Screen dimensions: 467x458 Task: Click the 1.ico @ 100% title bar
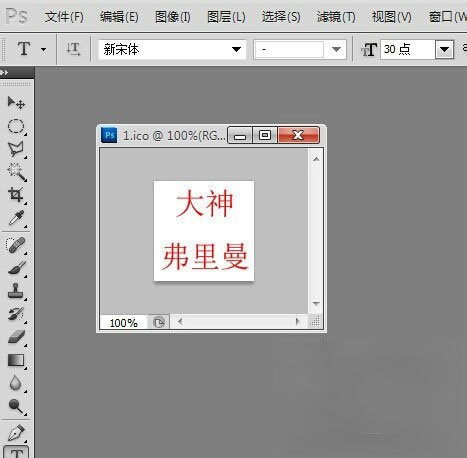click(174, 136)
